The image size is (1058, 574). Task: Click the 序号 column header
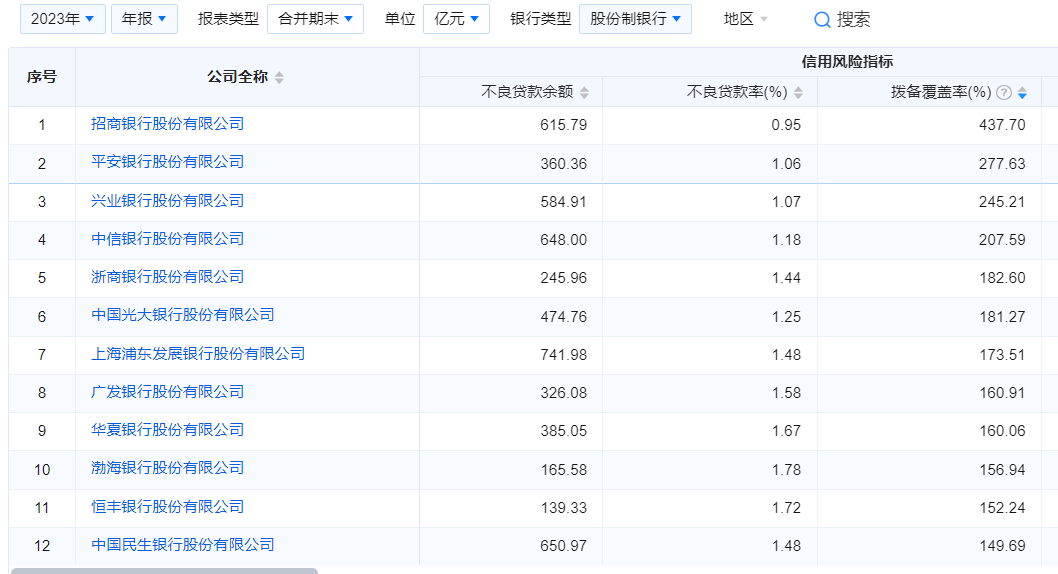click(x=42, y=77)
